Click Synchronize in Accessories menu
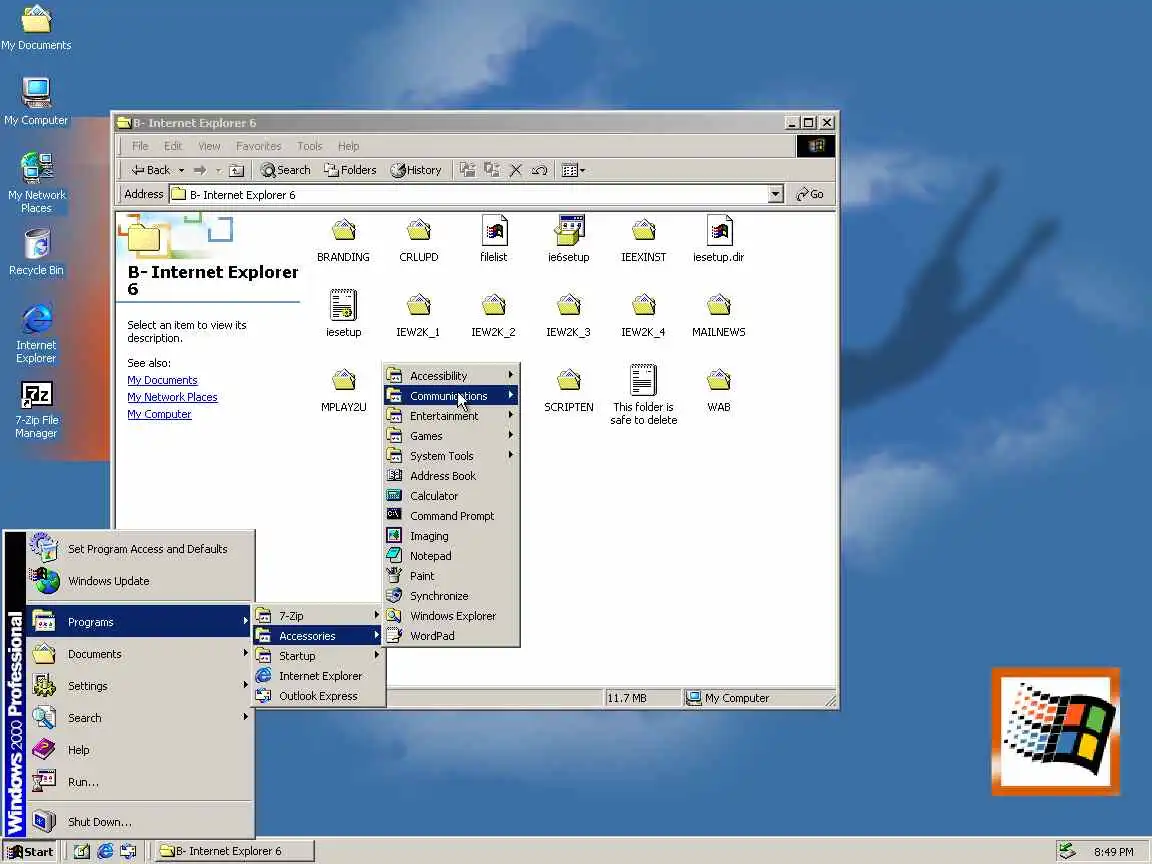This screenshot has height=864, width=1152. (451, 596)
